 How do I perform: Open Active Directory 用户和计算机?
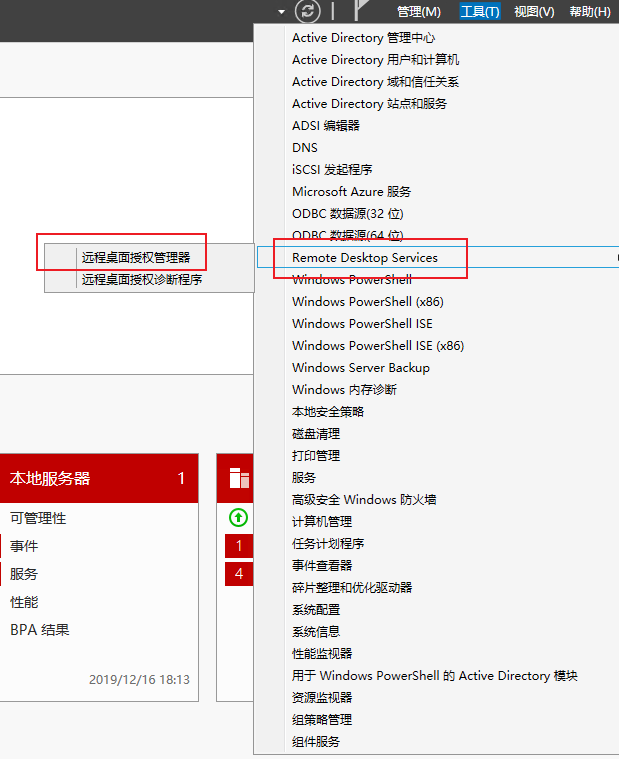tap(375, 60)
